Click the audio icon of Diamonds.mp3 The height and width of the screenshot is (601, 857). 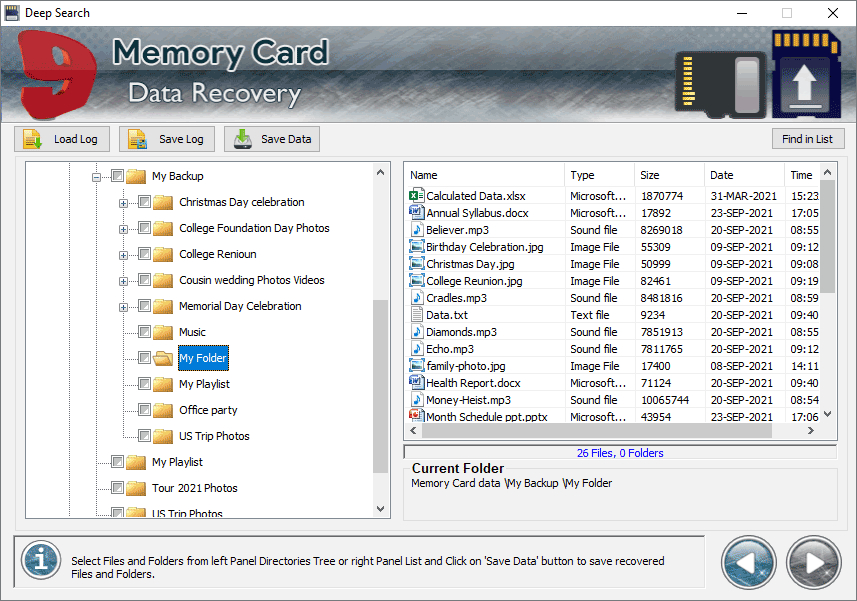pyautogui.click(x=416, y=331)
